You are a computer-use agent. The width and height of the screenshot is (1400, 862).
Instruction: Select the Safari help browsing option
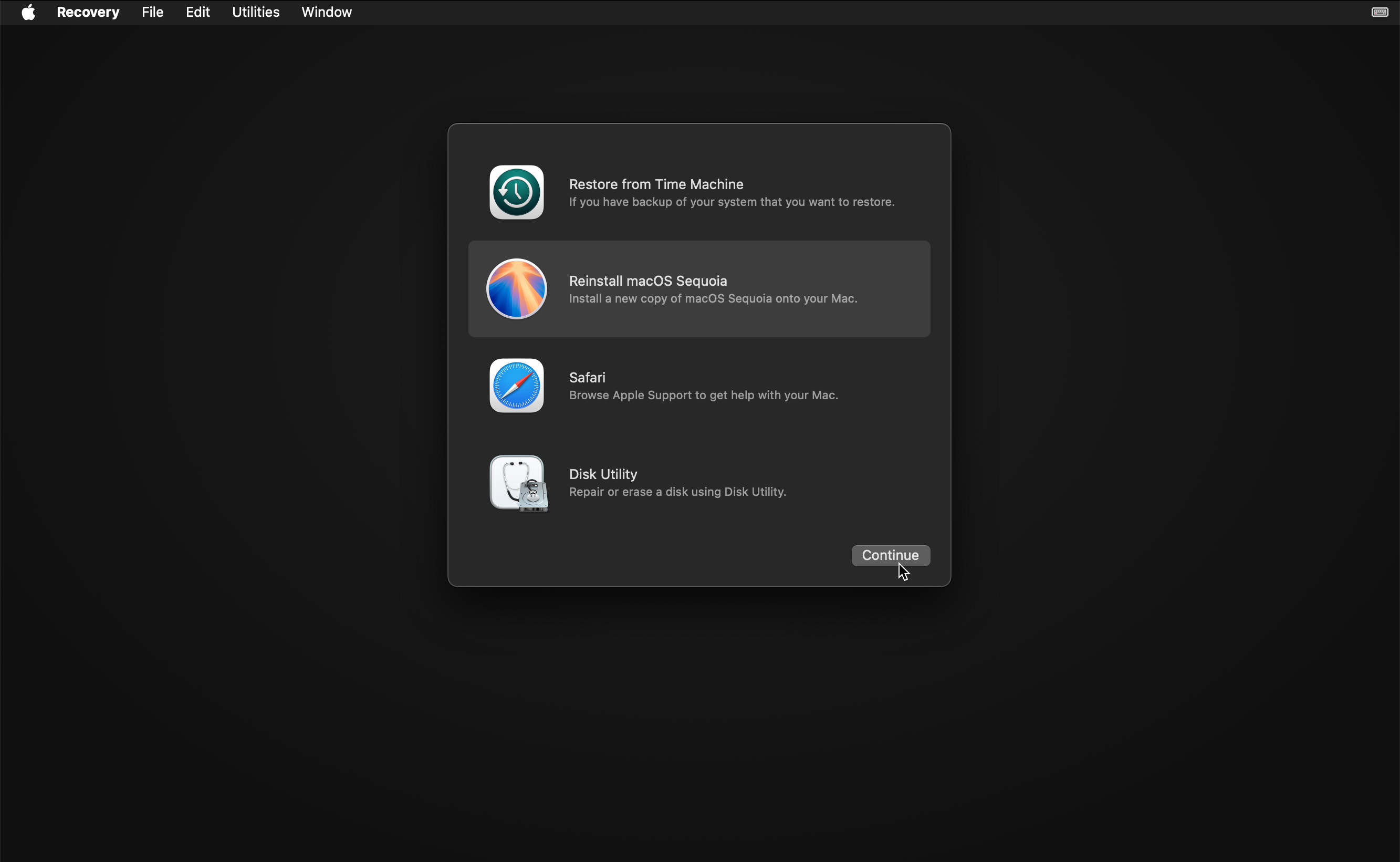pos(700,385)
